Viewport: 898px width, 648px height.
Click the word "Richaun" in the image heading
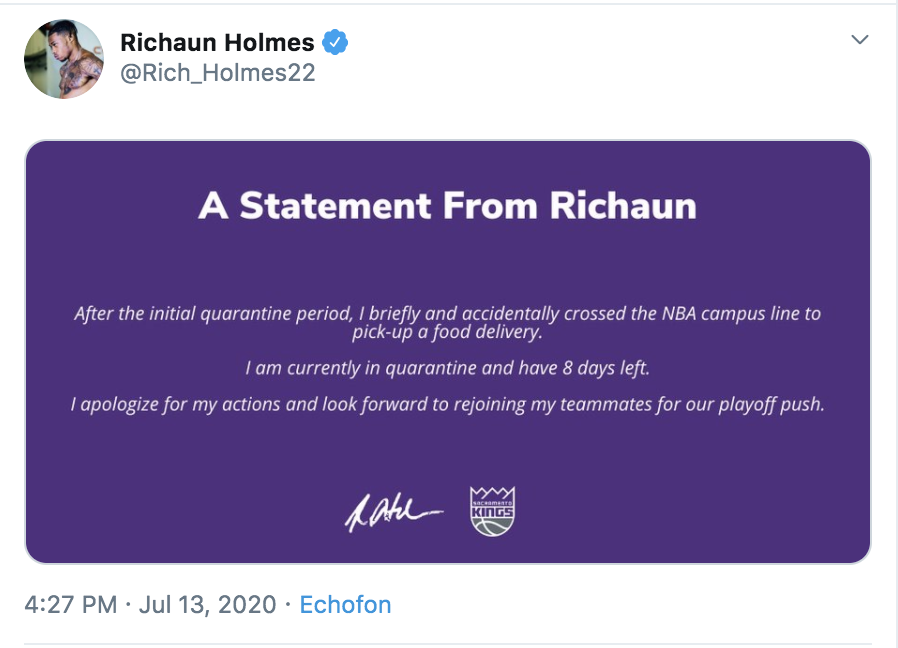(x=622, y=206)
